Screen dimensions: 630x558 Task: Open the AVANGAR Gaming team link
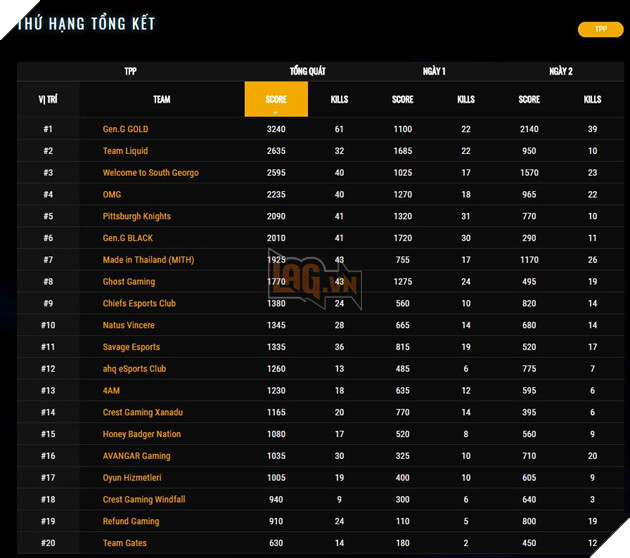coord(137,456)
